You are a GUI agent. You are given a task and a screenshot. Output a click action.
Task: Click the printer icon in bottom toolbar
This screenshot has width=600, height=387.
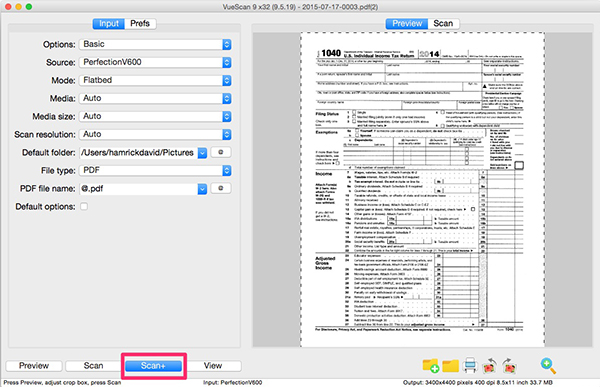[x=470, y=366]
